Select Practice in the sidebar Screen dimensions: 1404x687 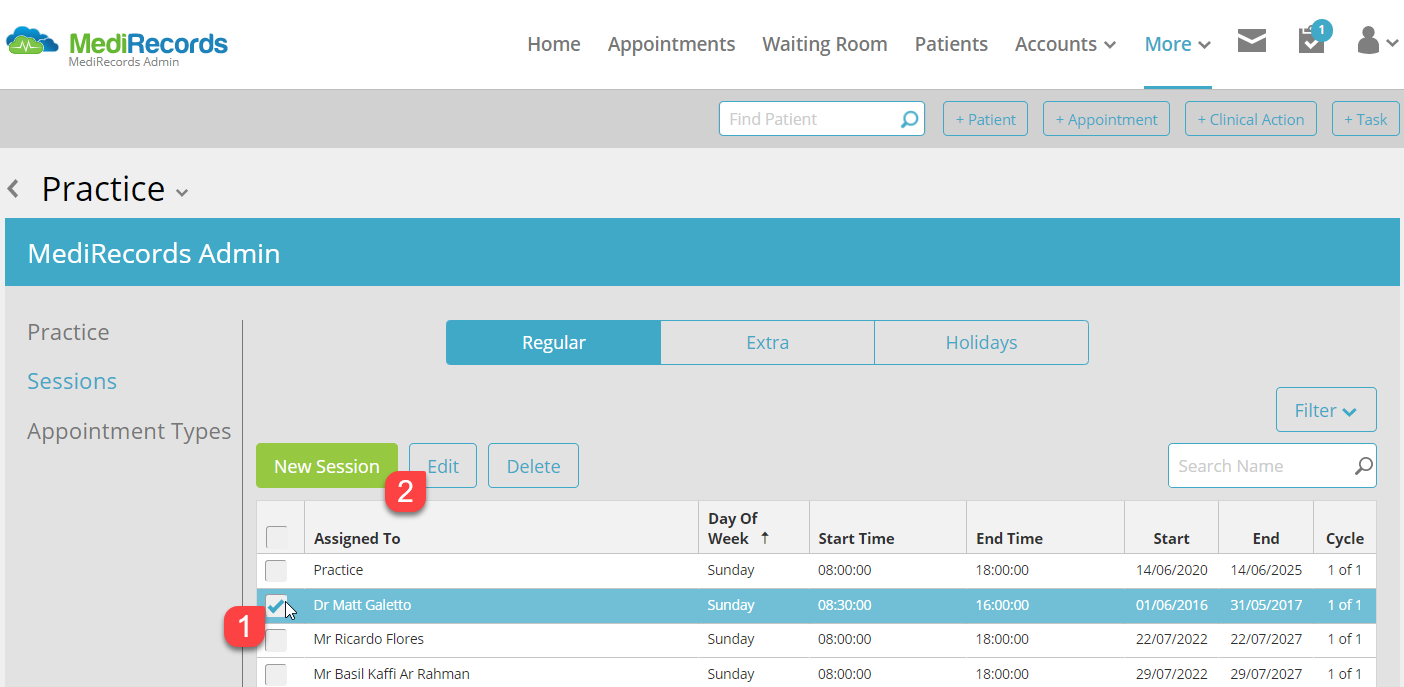tap(68, 332)
